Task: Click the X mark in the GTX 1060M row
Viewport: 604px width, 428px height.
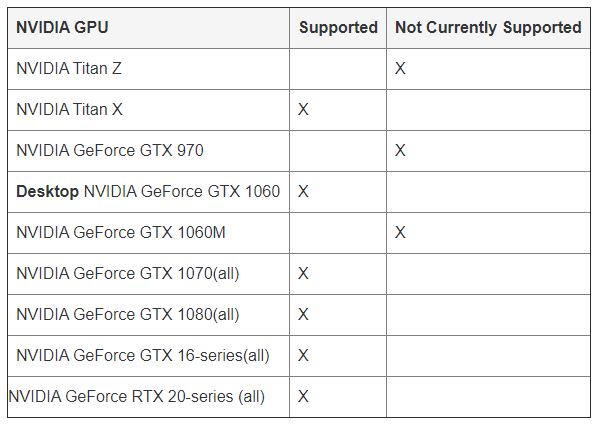Action: coord(400,232)
